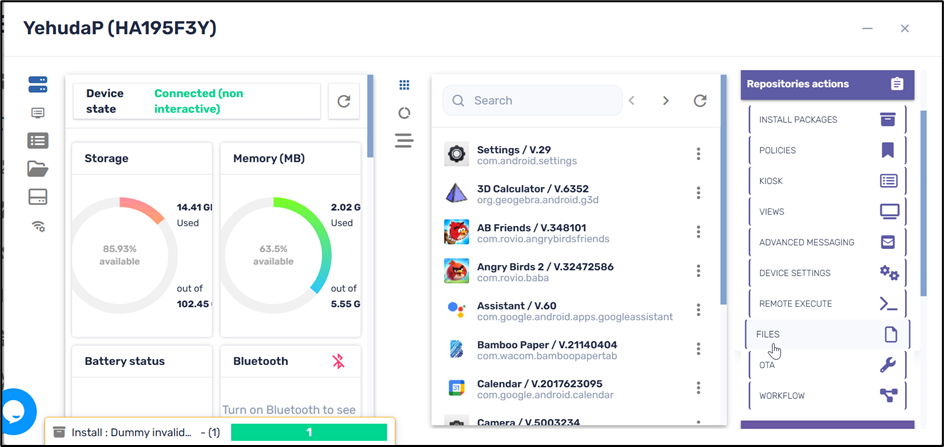This screenshot has width=944, height=447.
Task: Select the 3D Calculator app icon
Action: (x=456, y=193)
